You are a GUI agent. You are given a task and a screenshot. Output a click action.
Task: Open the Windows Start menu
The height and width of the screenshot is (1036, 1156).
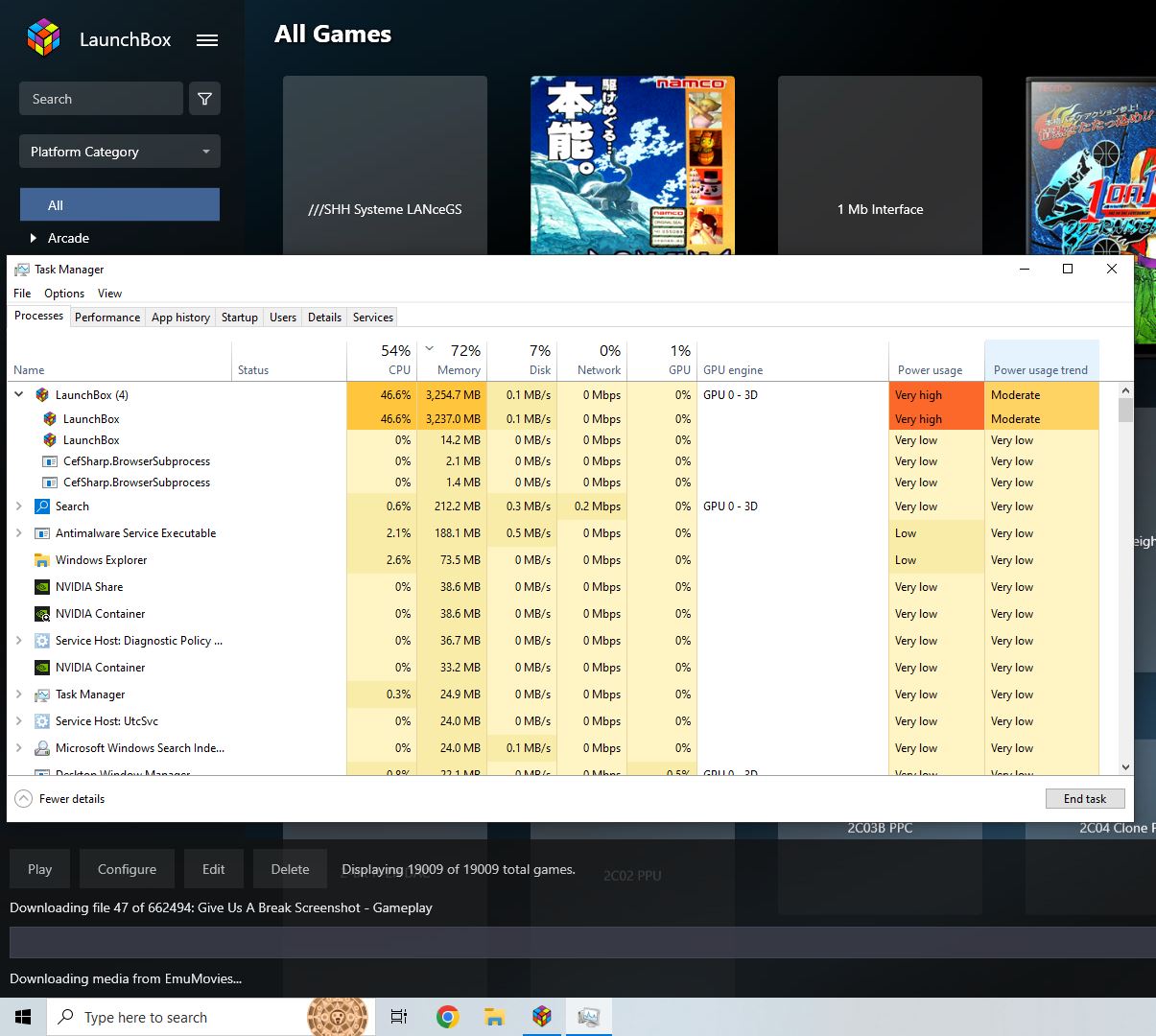tap(23, 1017)
